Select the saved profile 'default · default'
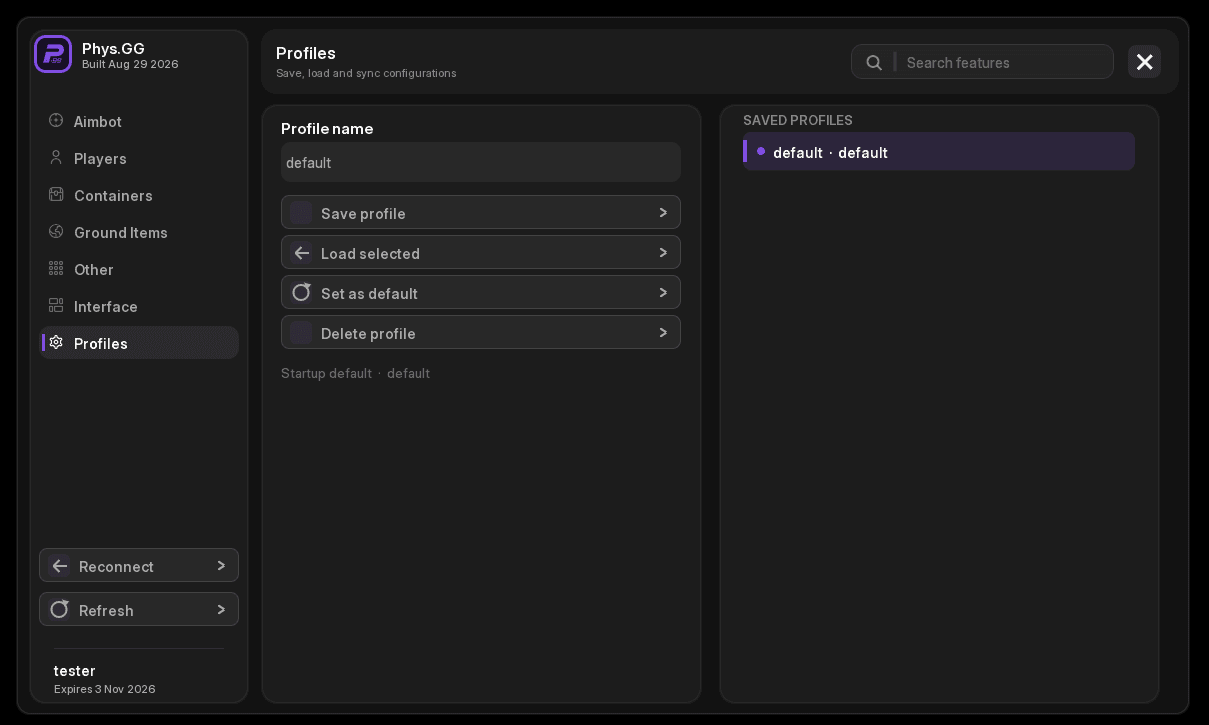 939,152
